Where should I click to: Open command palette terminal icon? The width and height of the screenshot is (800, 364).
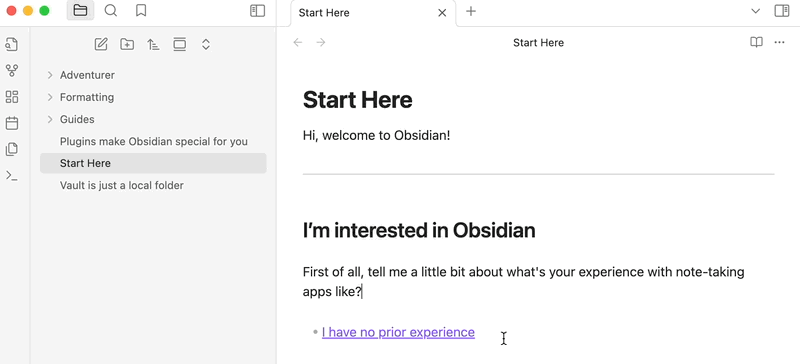[12, 176]
